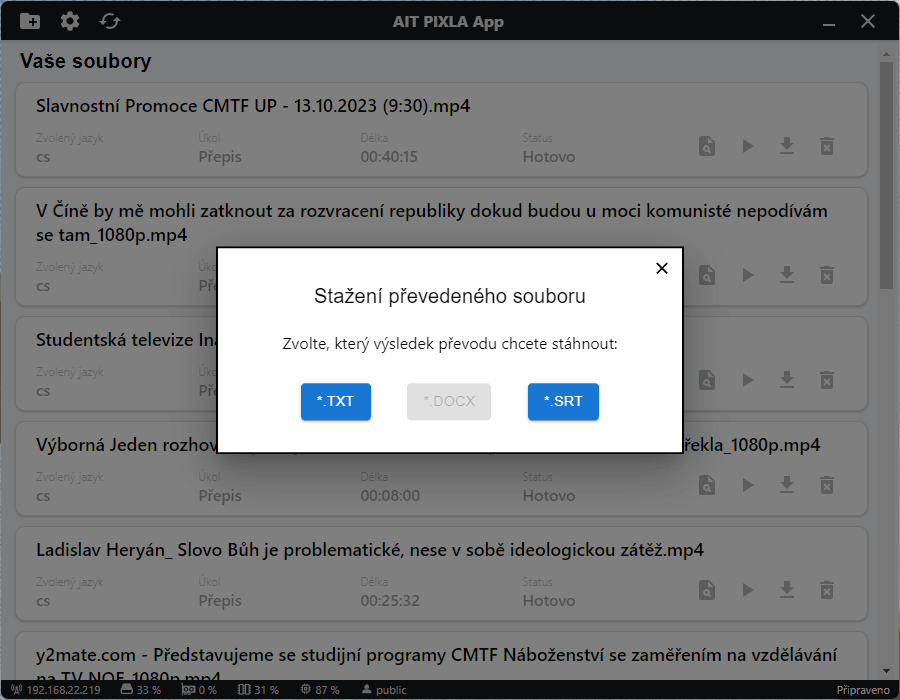Play the Ladislav Heryán video file
Viewport: 900px width, 700px height.
[747, 590]
